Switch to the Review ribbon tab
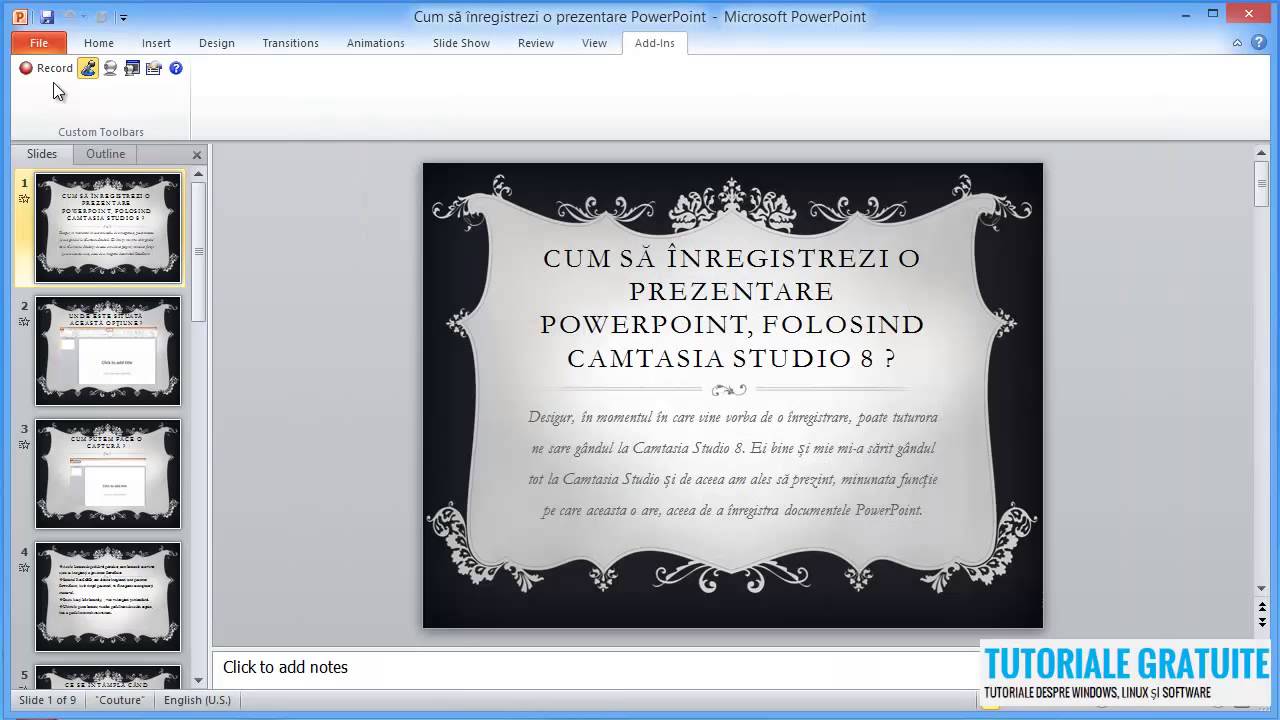The height and width of the screenshot is (720, 1280). (536, 43)
